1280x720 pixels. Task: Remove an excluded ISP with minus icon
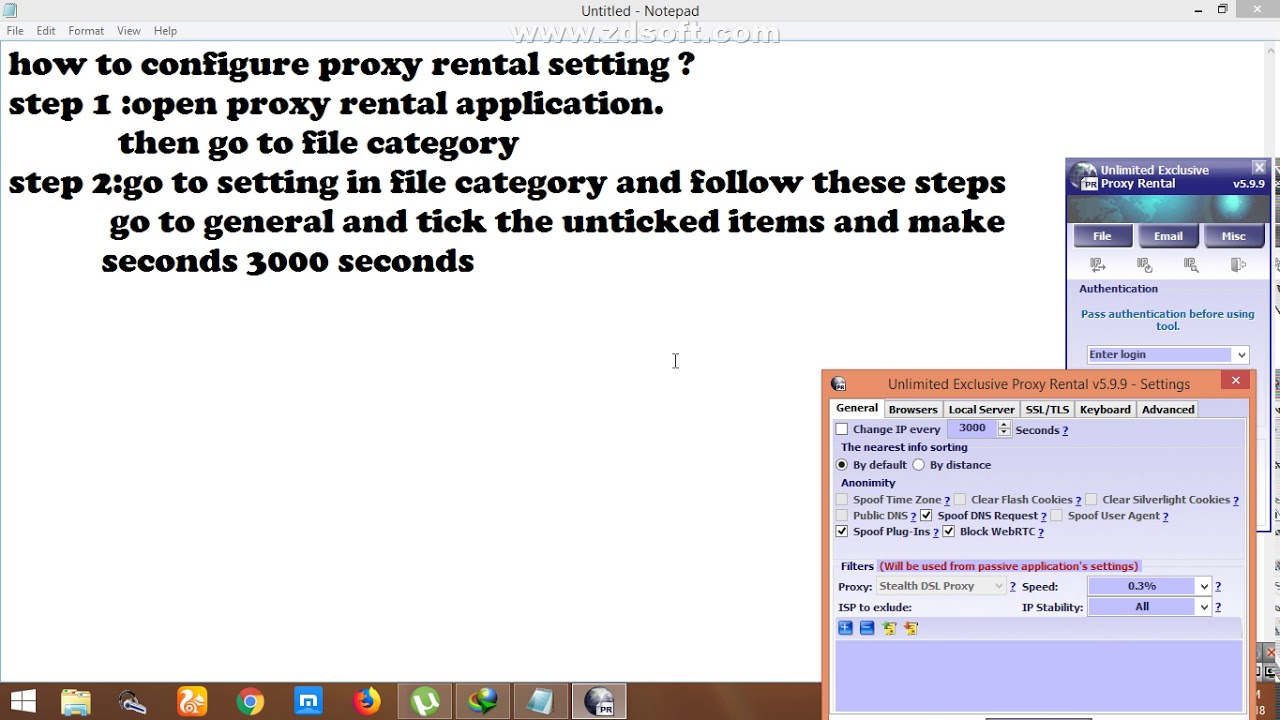click(x=867, y=628)
